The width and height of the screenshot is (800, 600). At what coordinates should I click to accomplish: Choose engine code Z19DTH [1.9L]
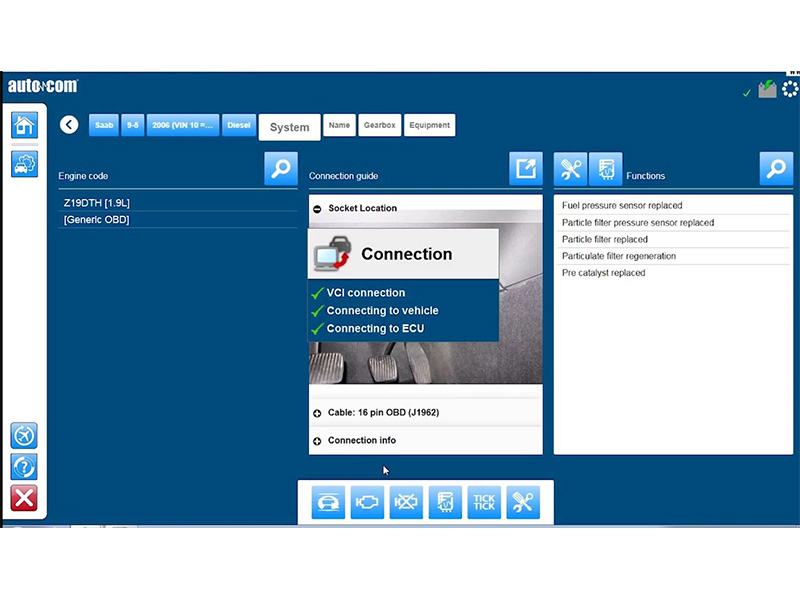click(x=178, y=203)
